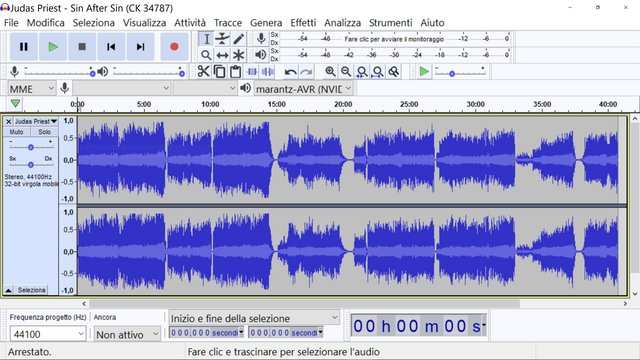640x360 pixels.
Task: Click the Zoom In icon
Action: click(x=330, y=72)
